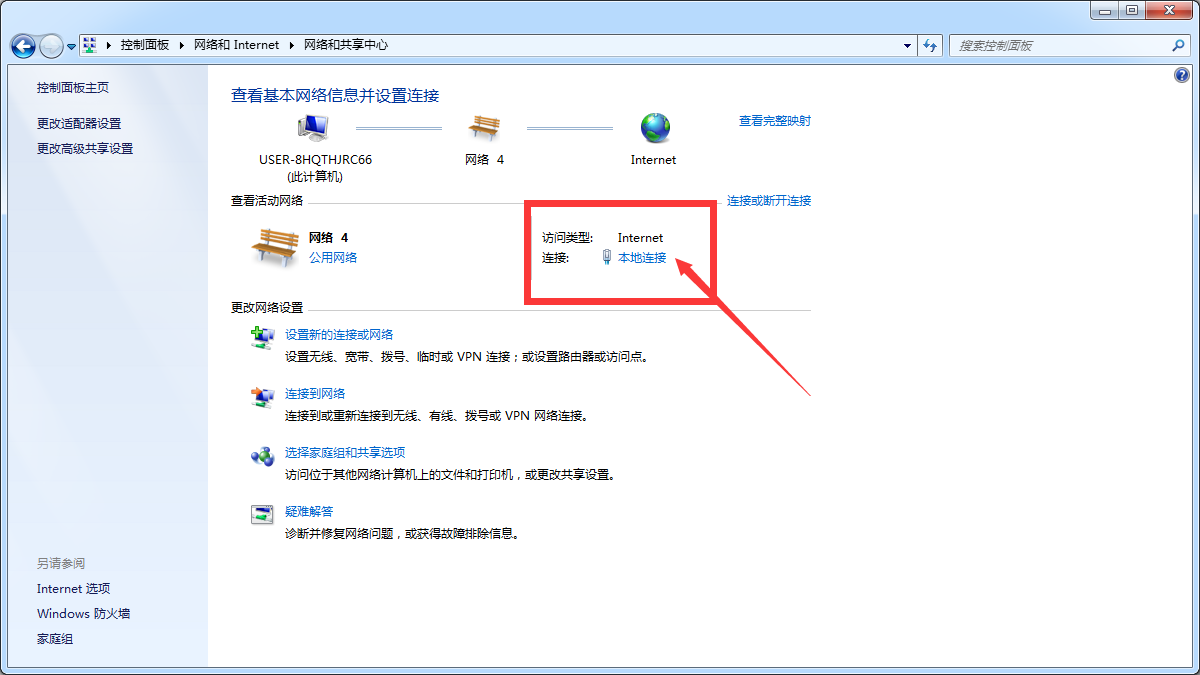Click Internet label under globe icon
The image size is (1200, 675).
(x=654, y=160)
